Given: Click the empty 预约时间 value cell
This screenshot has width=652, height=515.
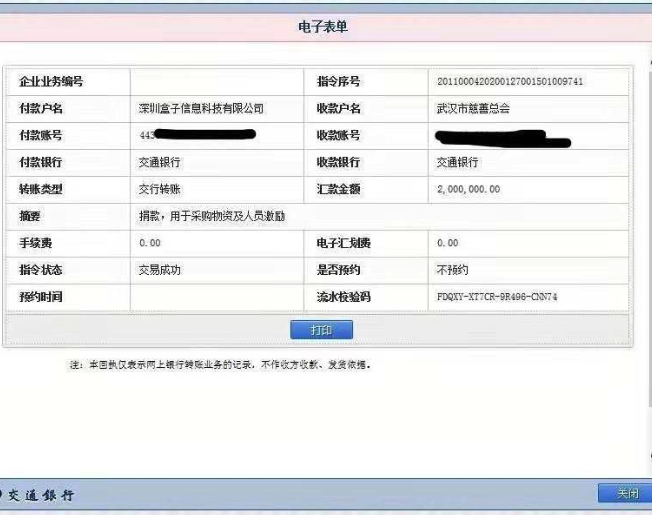Looking at the screenshot, I should pyautogui.click(x=217, y=297).
